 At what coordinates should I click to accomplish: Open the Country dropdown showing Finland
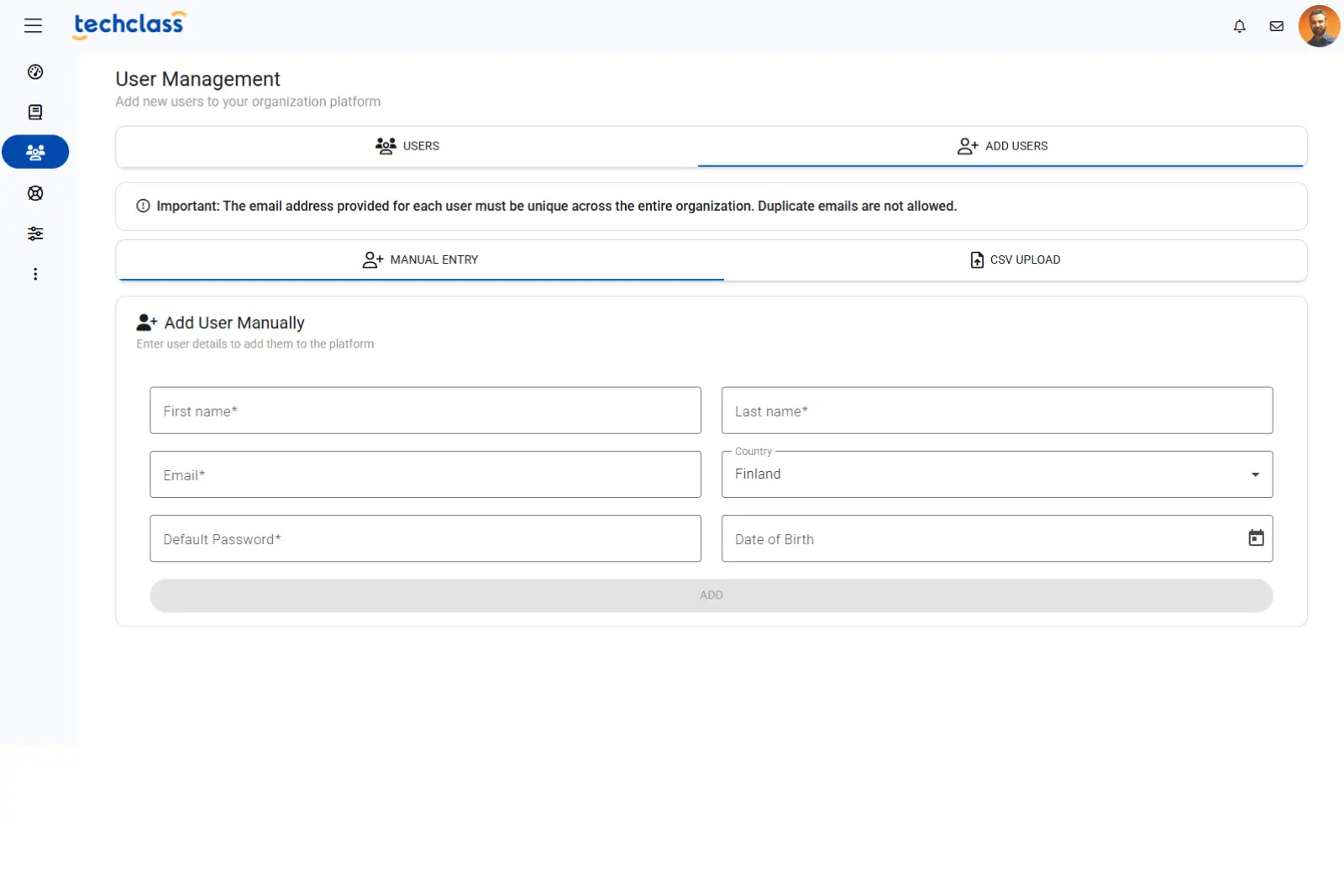(x=997, y=474)
